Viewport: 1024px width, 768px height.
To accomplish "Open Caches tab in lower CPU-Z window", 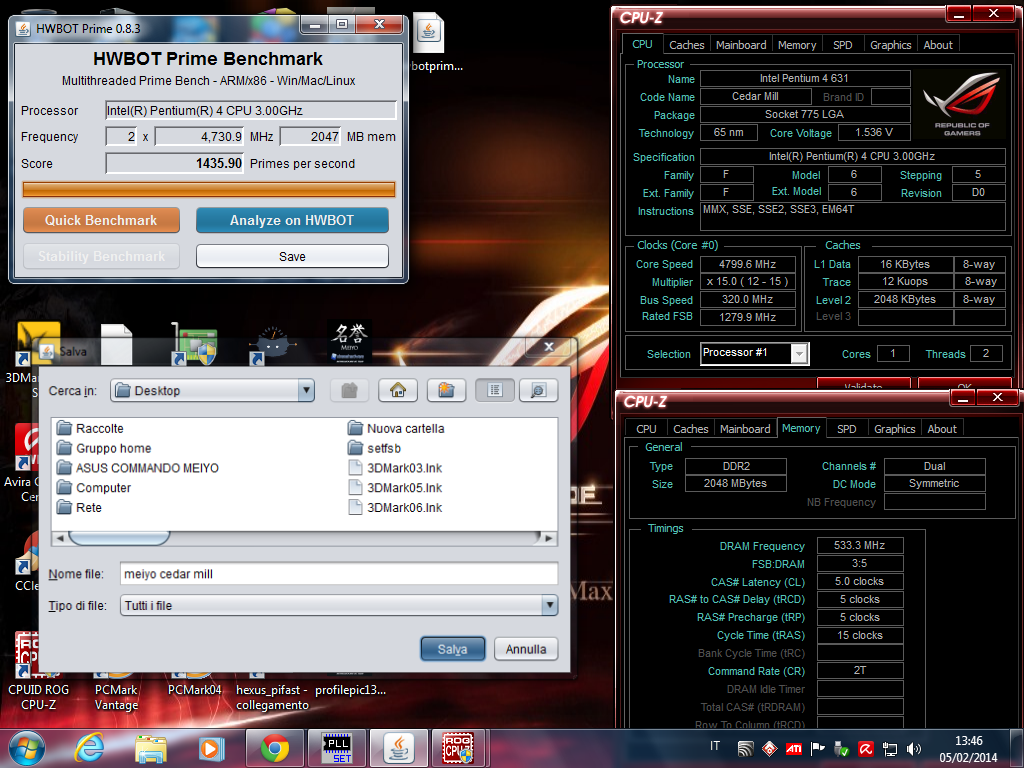I will pos(690,429).
